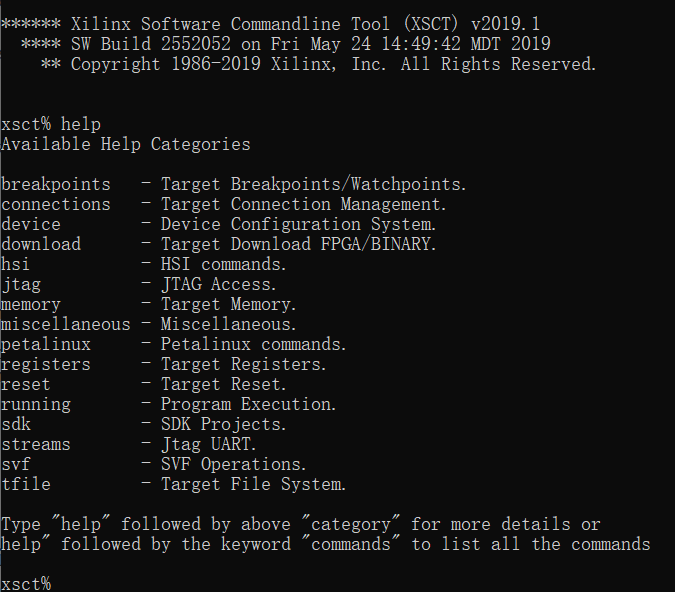Click the 'xsct% help' command line

click(51, 124)
